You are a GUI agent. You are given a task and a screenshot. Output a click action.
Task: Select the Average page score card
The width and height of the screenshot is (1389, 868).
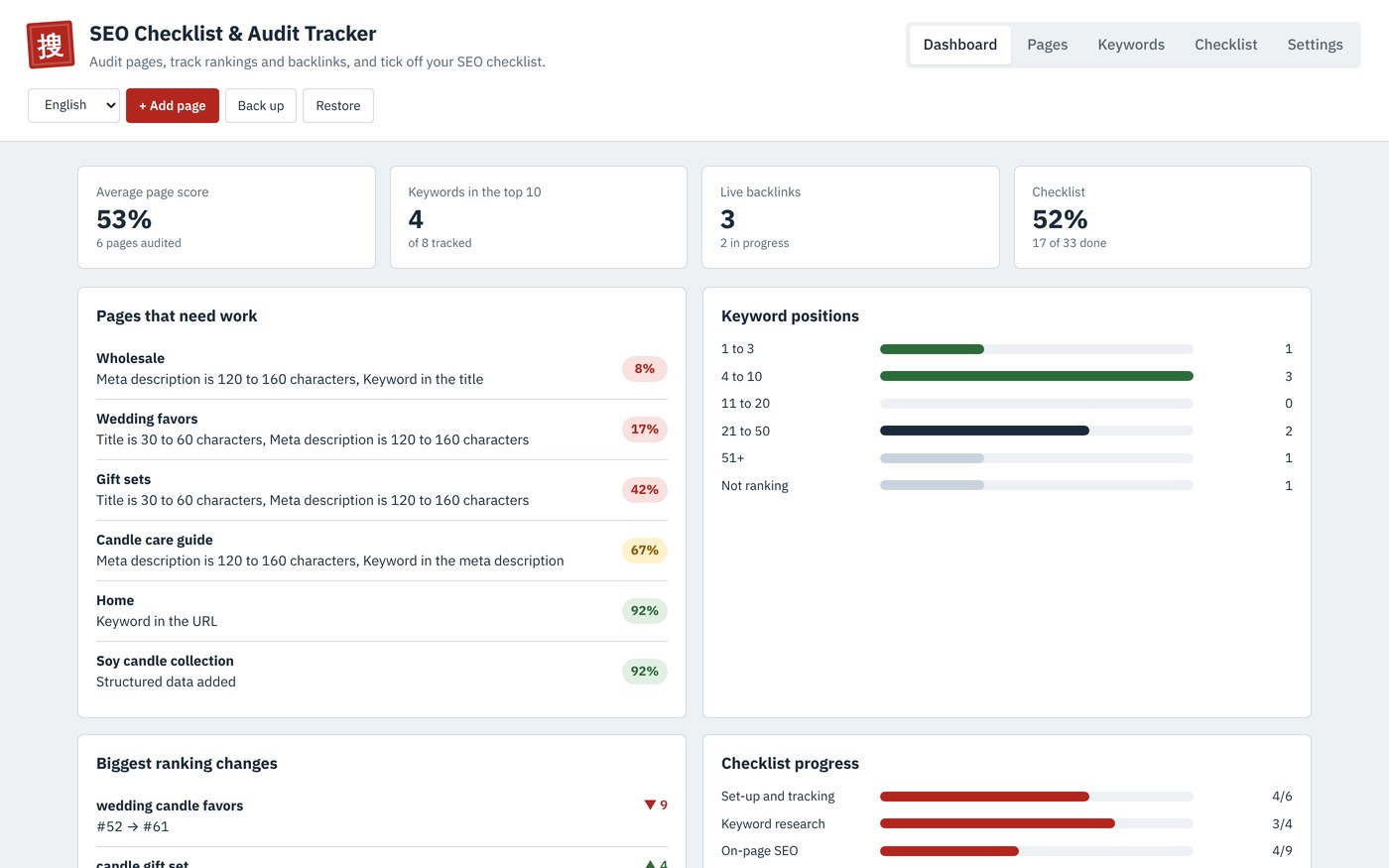click(x=226, y=217)
